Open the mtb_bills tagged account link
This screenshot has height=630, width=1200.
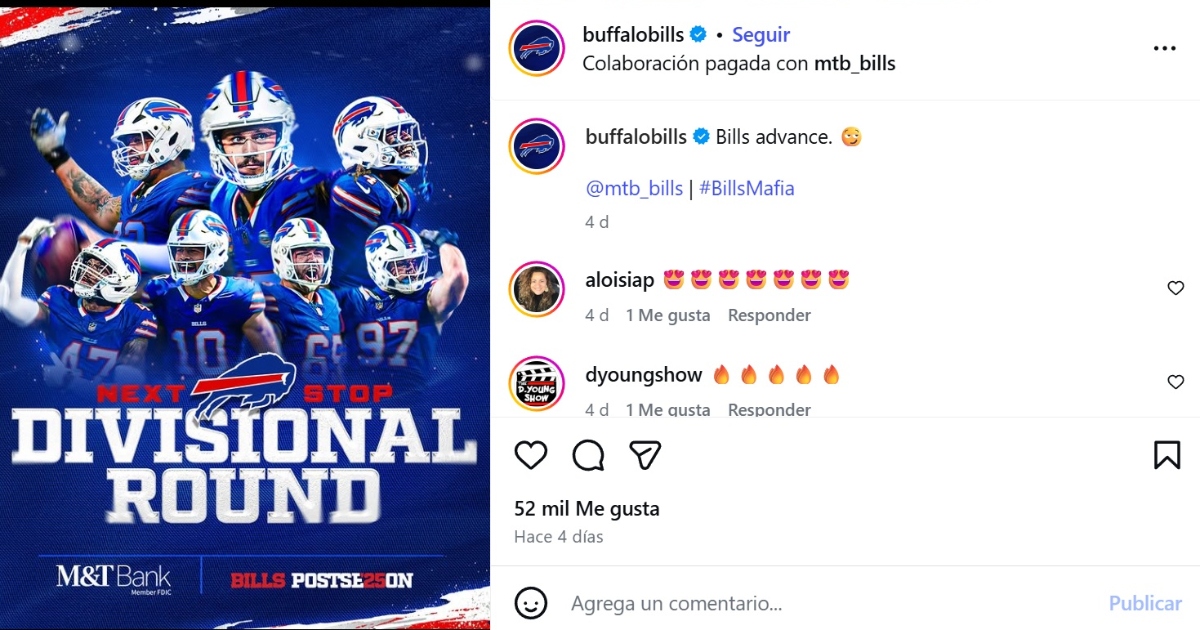click(633, 187)
